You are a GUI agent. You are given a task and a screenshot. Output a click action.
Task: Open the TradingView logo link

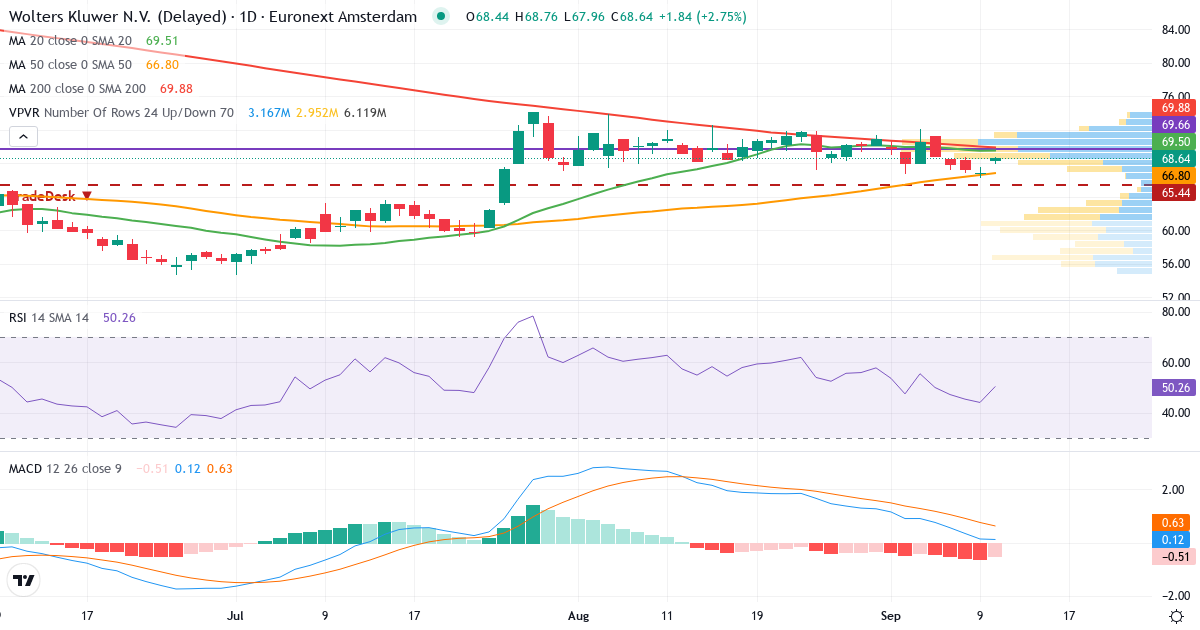23,580
